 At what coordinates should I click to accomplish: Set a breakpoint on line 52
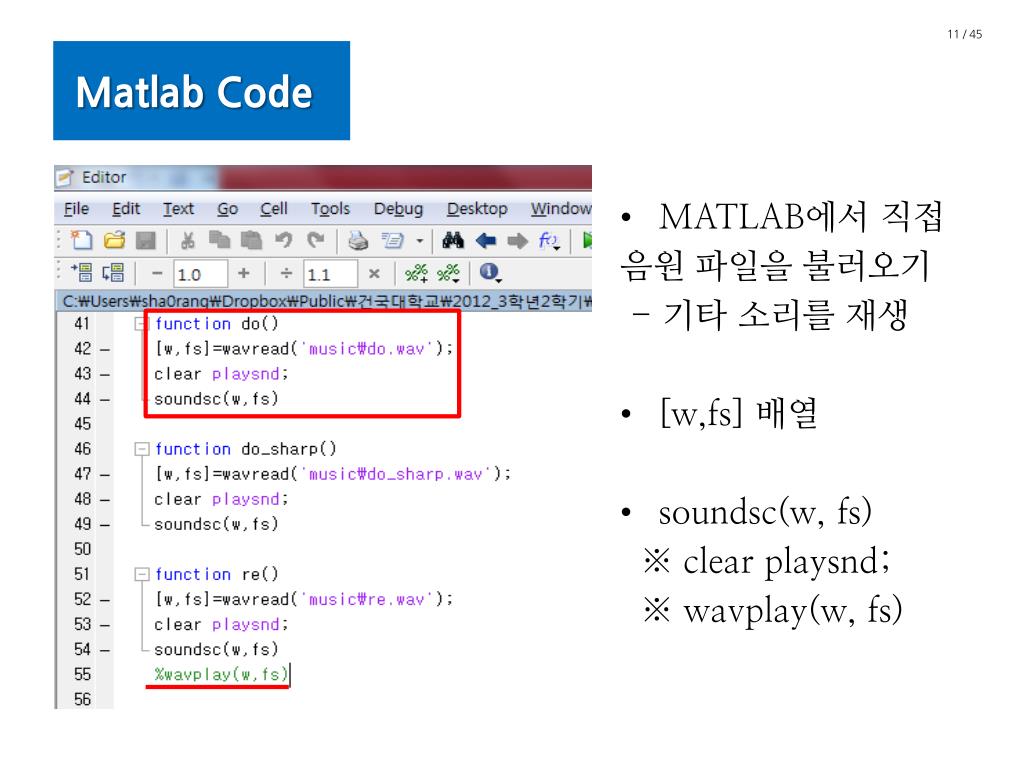[x=104, y=600]
